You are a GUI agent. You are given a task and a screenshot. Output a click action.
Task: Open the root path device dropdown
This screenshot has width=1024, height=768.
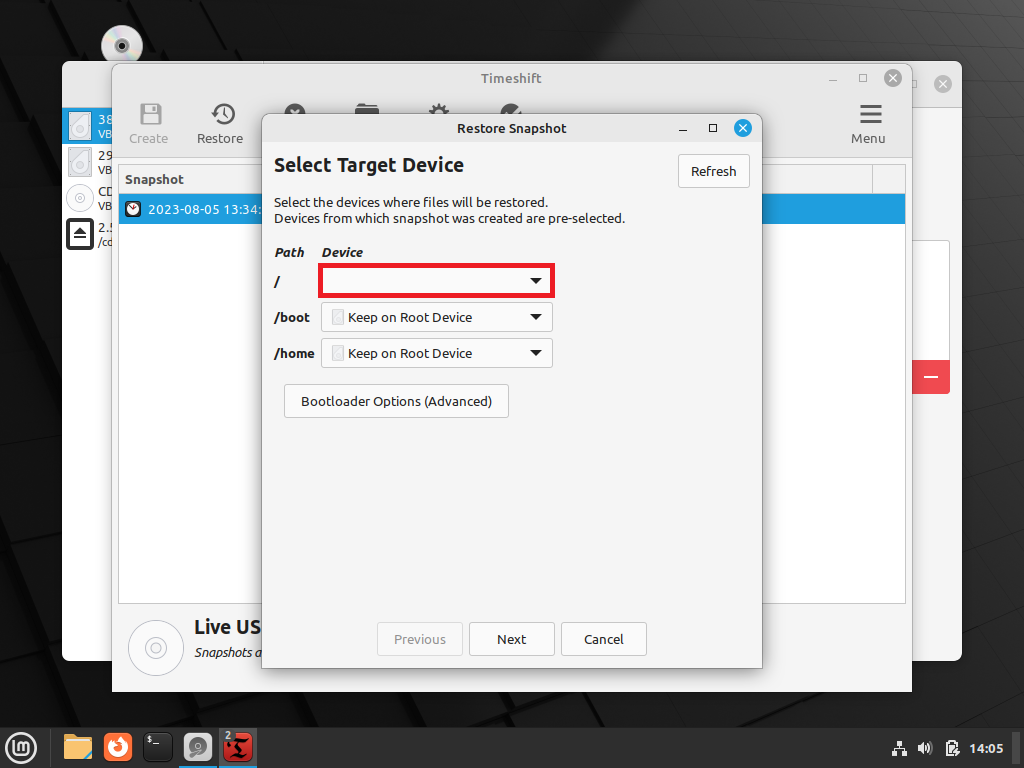click(x=436, y=281)
